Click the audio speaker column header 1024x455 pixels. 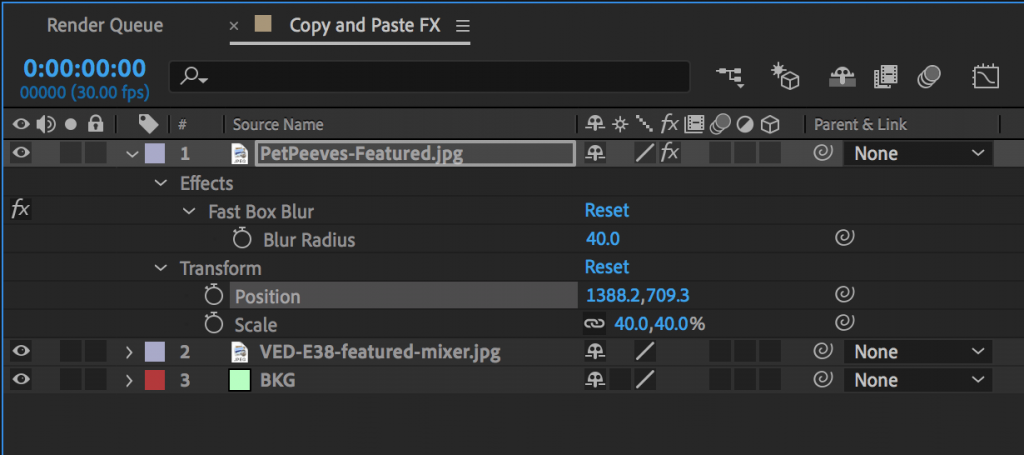click(x=46, y=123)
